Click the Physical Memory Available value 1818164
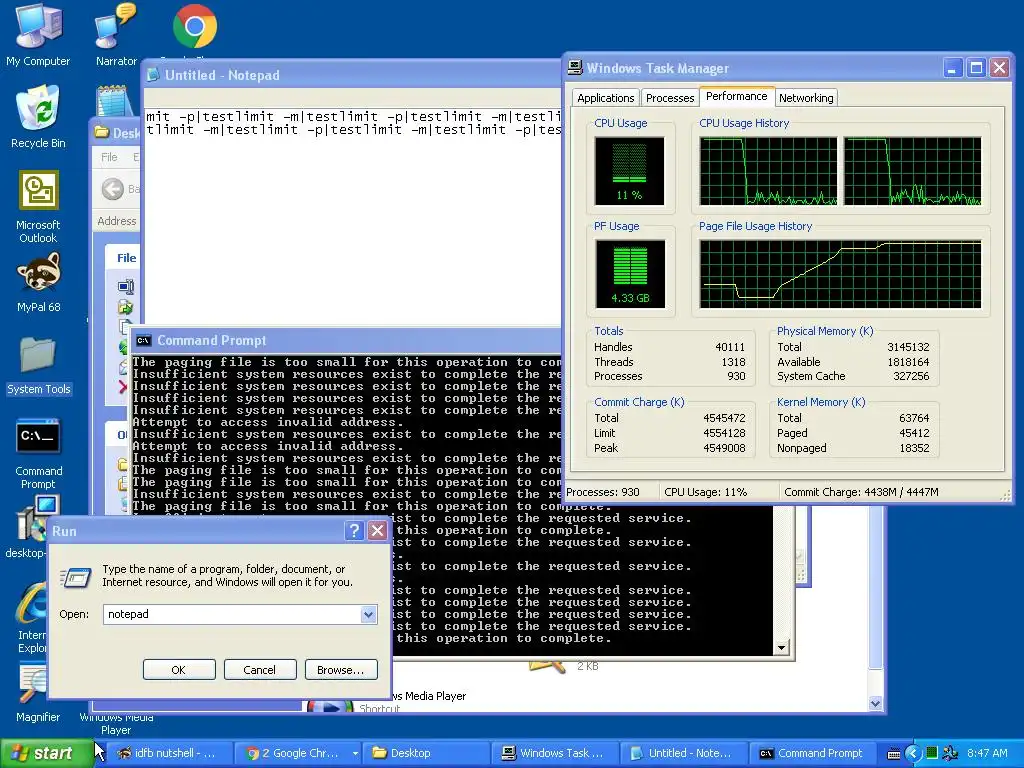The width and height of the screenshot is (1024, 768). click(908, 362)
